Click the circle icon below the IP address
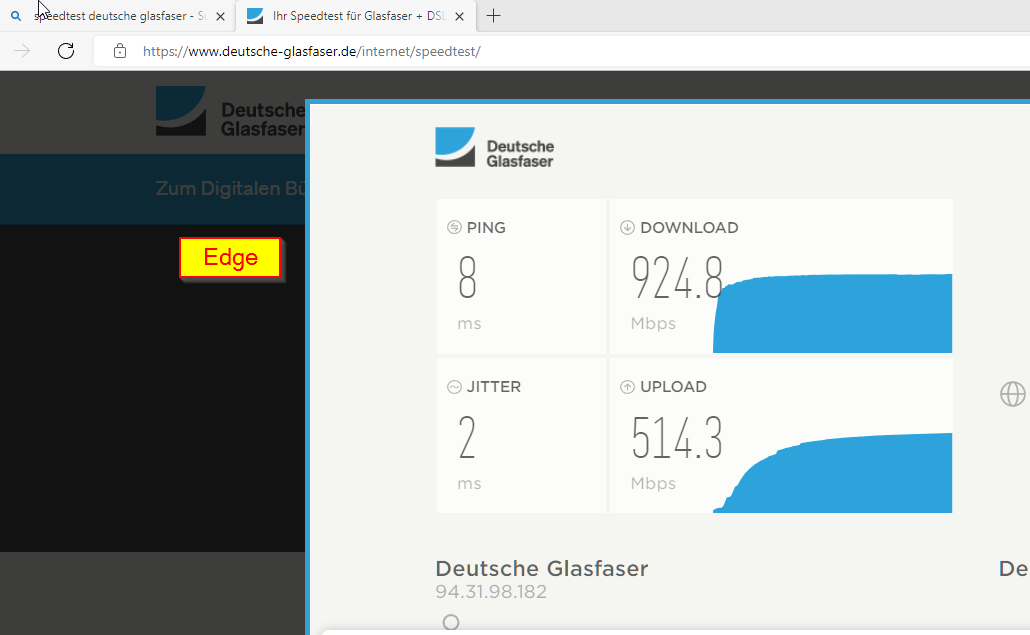 451,622
